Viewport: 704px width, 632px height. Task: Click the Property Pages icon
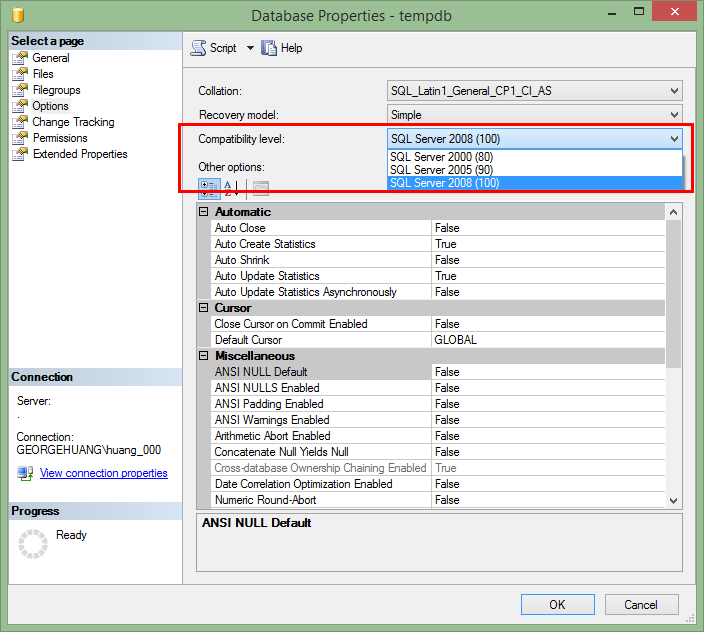coord(260,187)
